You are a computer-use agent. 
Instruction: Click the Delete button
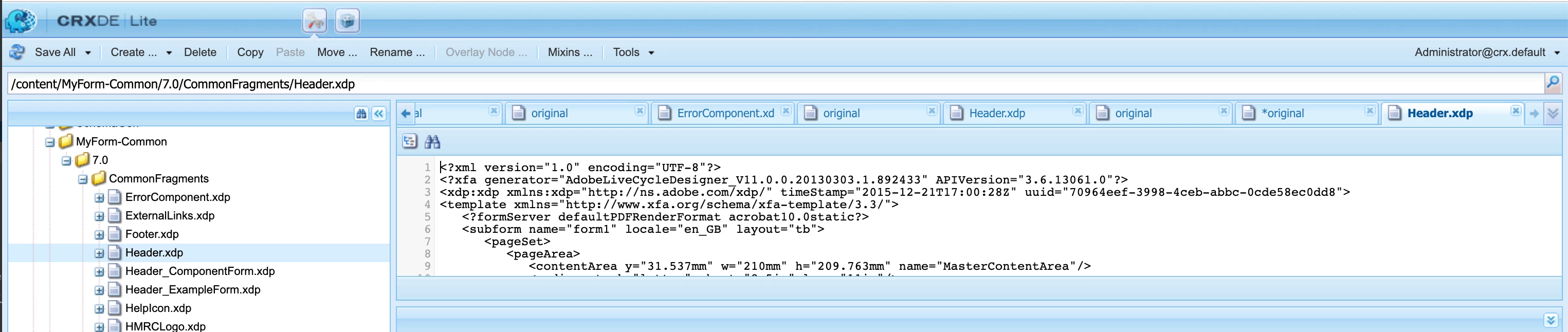tap(200, 52)
